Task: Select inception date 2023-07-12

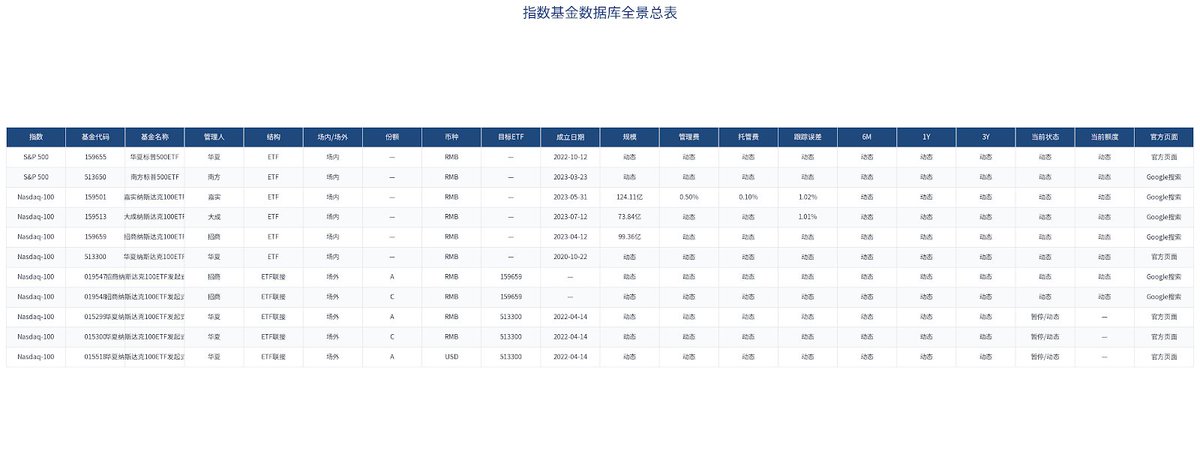Action: coord(570,217)
